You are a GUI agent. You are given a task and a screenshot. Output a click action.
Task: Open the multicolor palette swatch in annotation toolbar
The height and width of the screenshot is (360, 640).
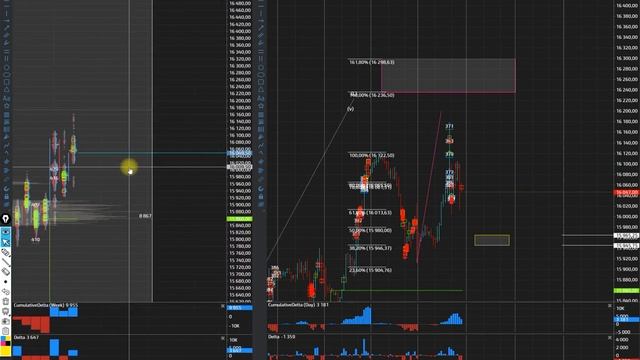click(5, 341)
